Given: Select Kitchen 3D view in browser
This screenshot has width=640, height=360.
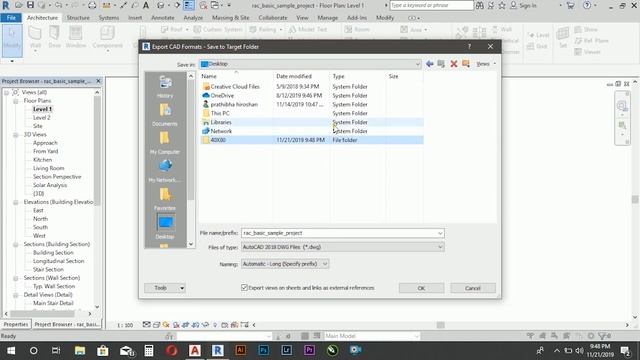Looking at the screenshot, I should (x=42, y=160).
